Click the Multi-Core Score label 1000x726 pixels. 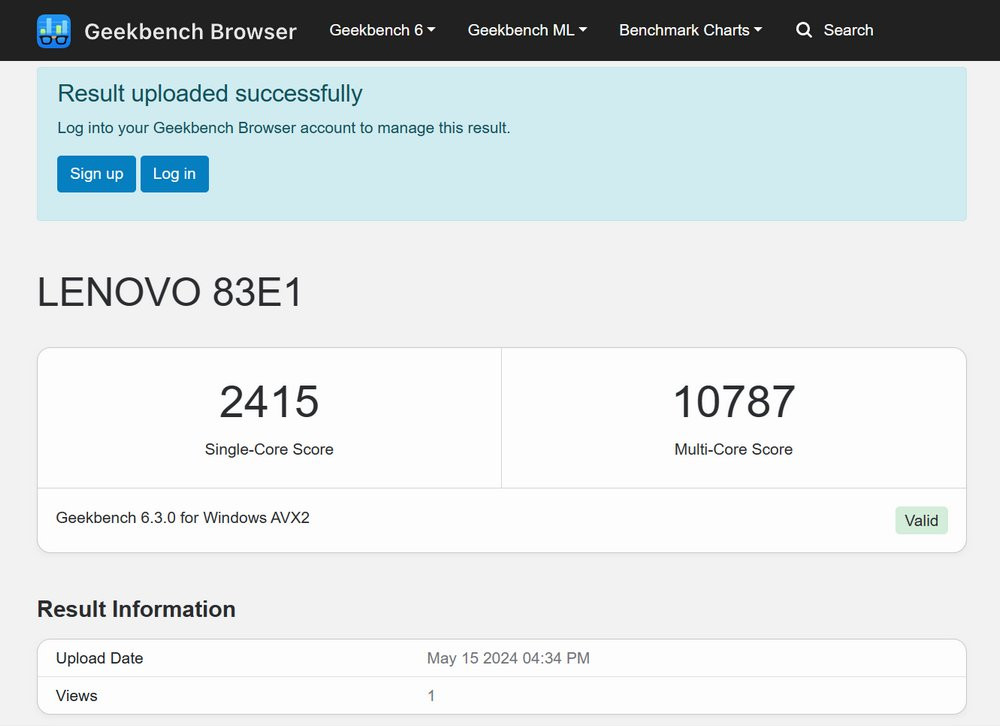tap(733, 449)
